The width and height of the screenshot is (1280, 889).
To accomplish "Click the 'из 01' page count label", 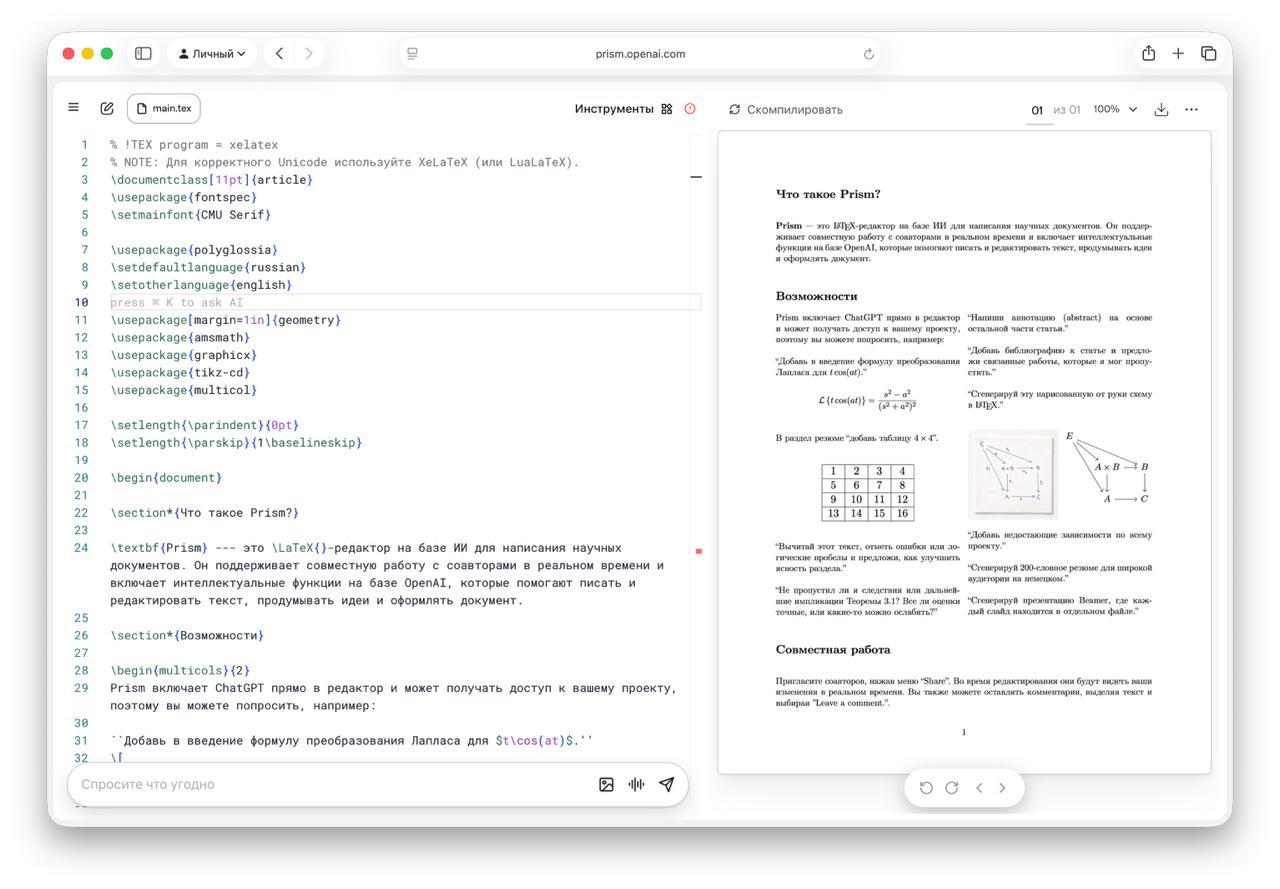I will coord(1067,110).
